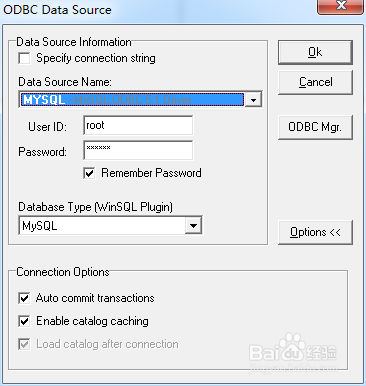Close the ODBC Data Source window
The image size is (366, 386).
click(340, 6)
